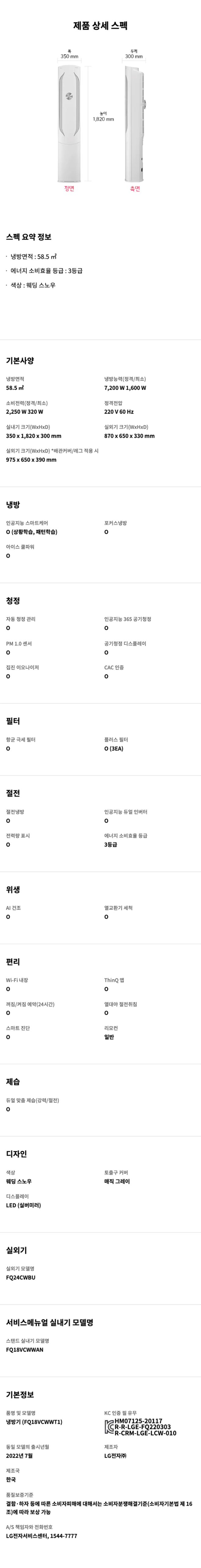Click the side view air conditioner image

(135, 124)
